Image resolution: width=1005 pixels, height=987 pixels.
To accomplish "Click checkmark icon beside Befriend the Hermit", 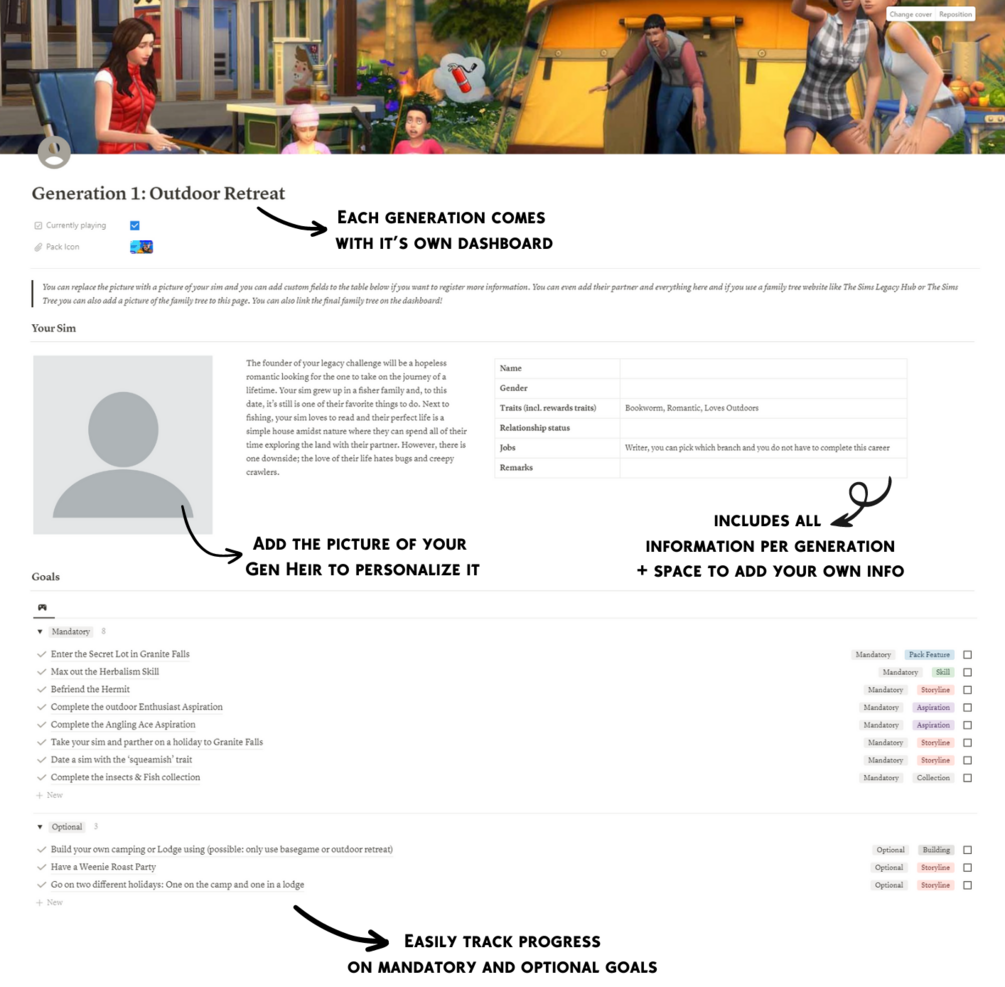I will click(x=42, y=690).
